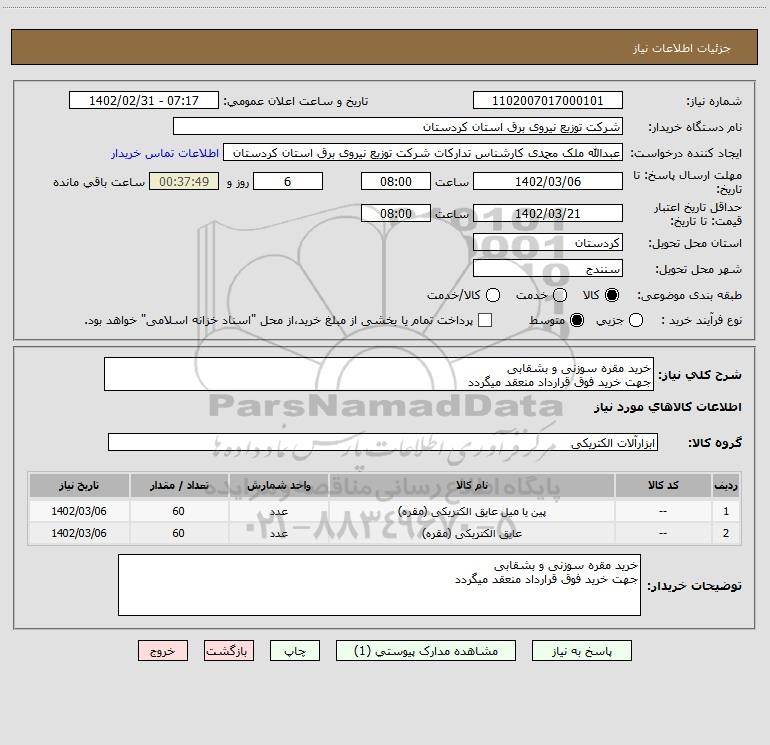Click request creator field عبدالله ملک محمدی
The width and height of the screenshot is (770, 745).
click(423, 152)
